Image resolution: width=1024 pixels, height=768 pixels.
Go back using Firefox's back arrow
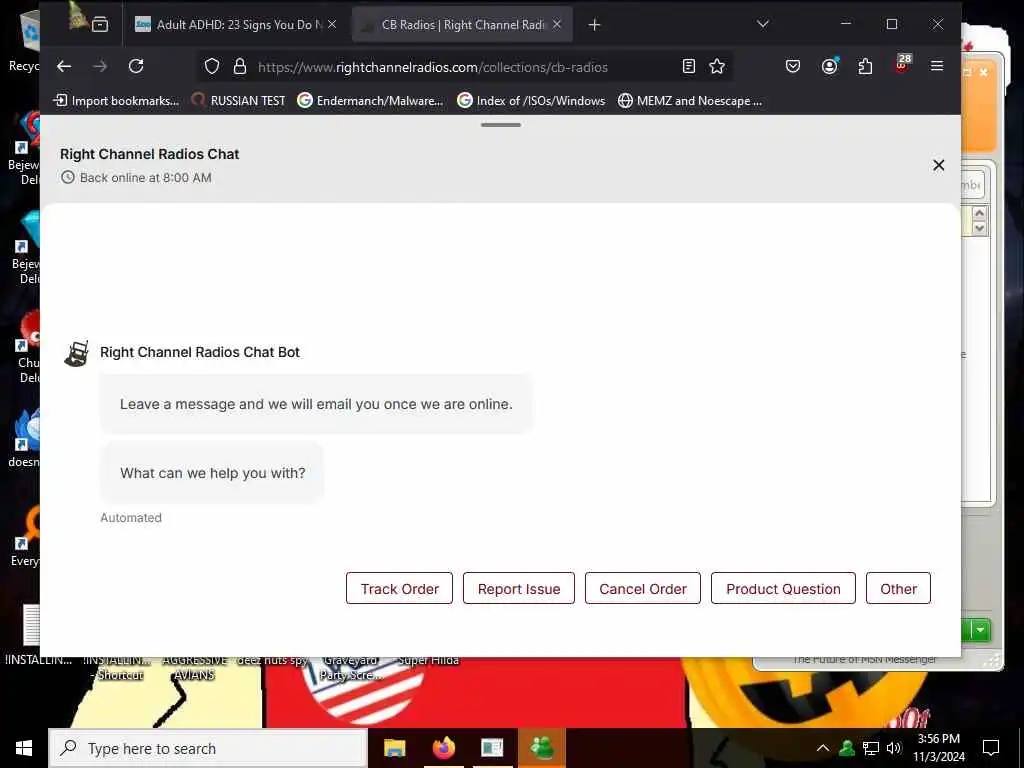(x=63, y=66)
